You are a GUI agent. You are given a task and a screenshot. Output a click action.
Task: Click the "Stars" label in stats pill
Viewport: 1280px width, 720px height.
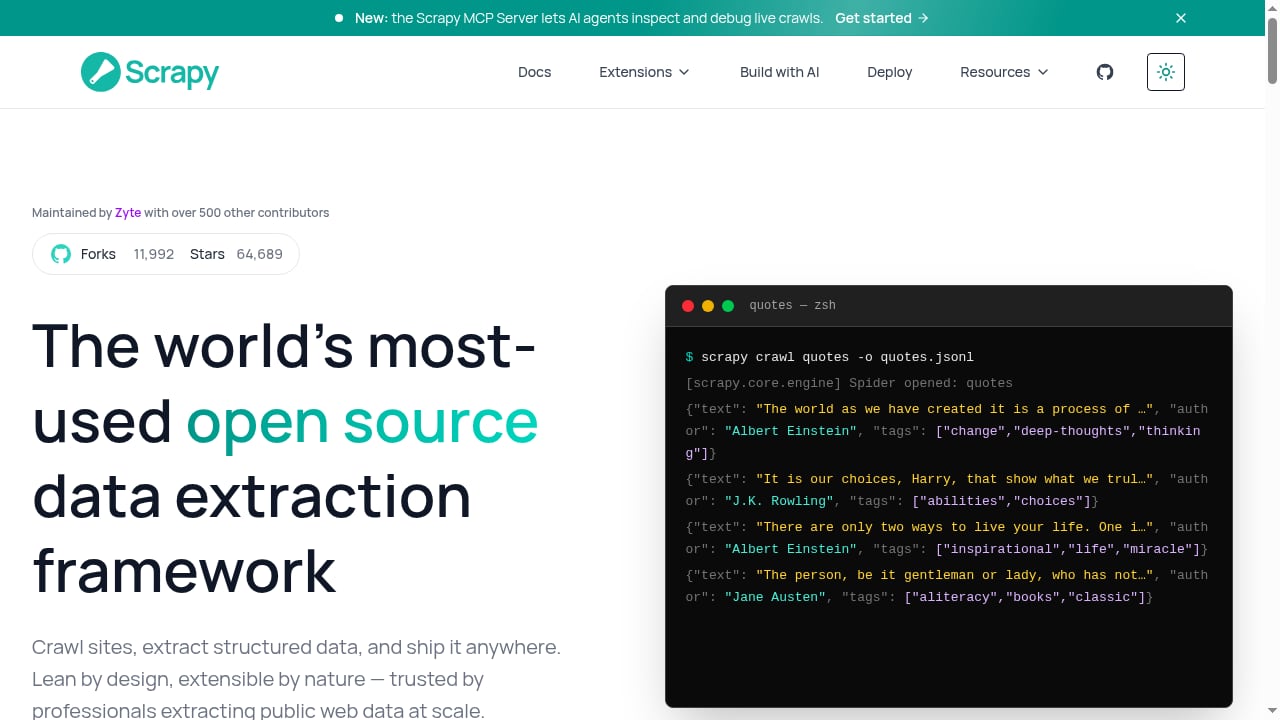point(207,254)
